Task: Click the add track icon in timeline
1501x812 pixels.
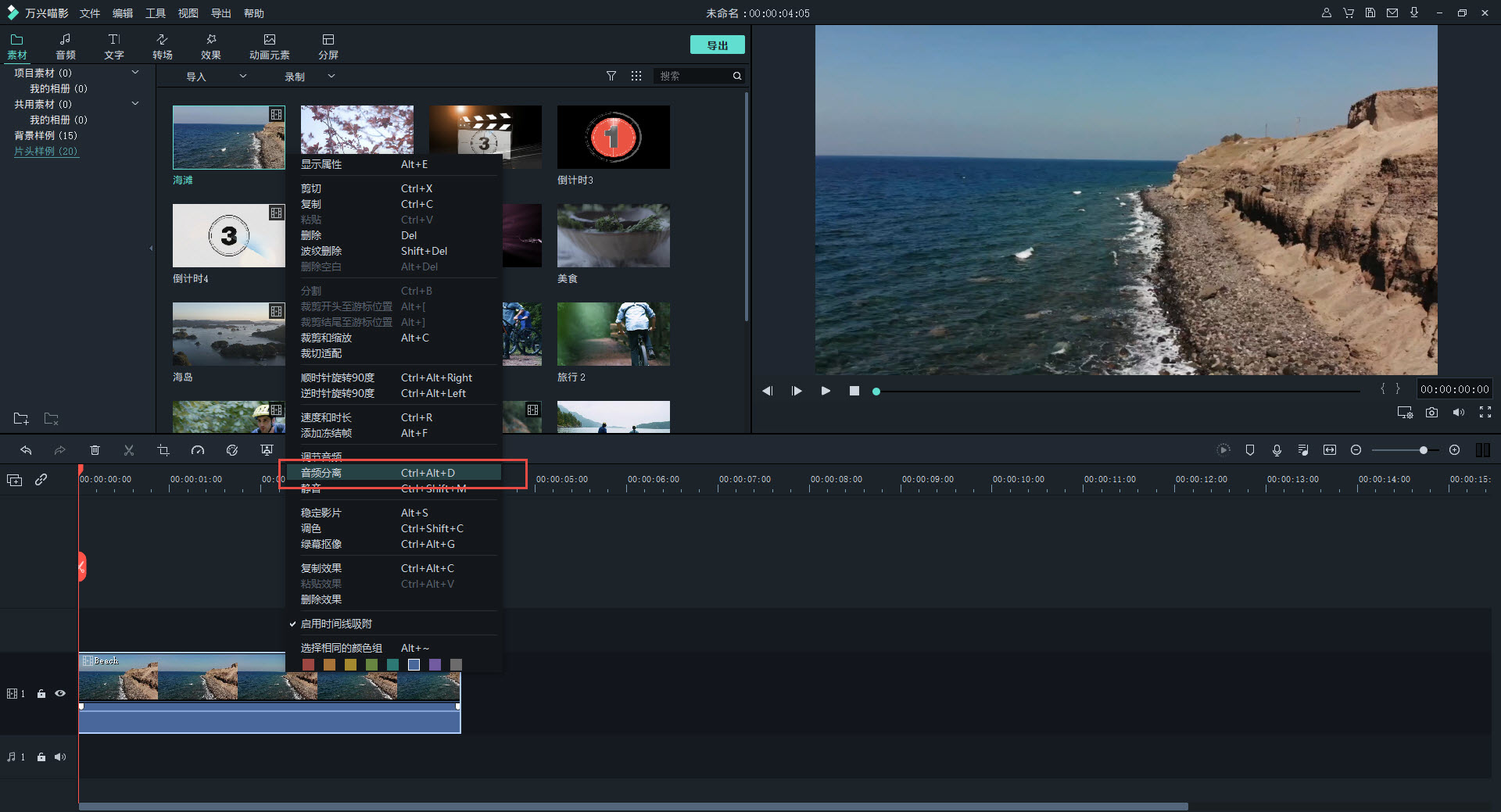Action: coord(15,480)
